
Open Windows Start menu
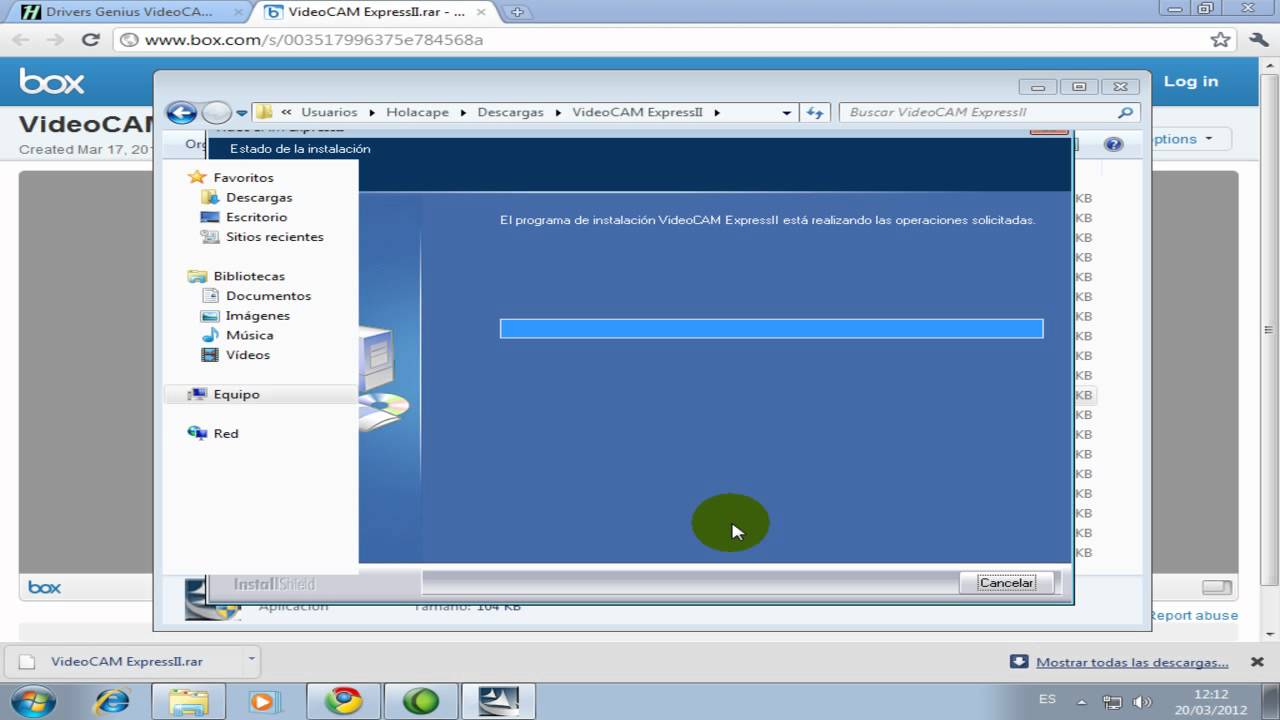33,701
